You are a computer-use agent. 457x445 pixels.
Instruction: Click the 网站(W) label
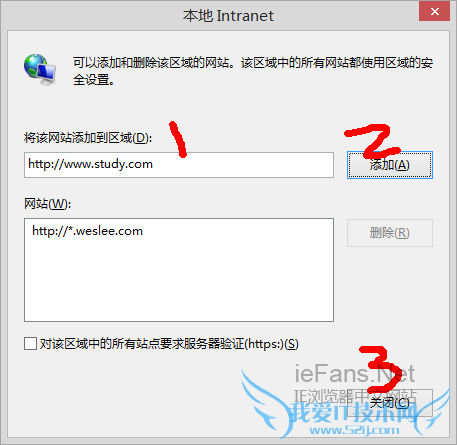point(47,203)
